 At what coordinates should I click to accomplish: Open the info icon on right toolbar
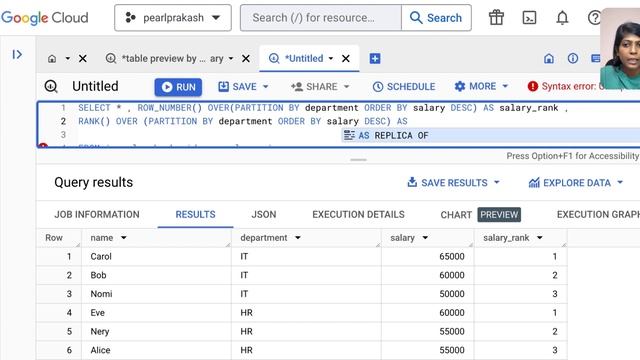573,58
